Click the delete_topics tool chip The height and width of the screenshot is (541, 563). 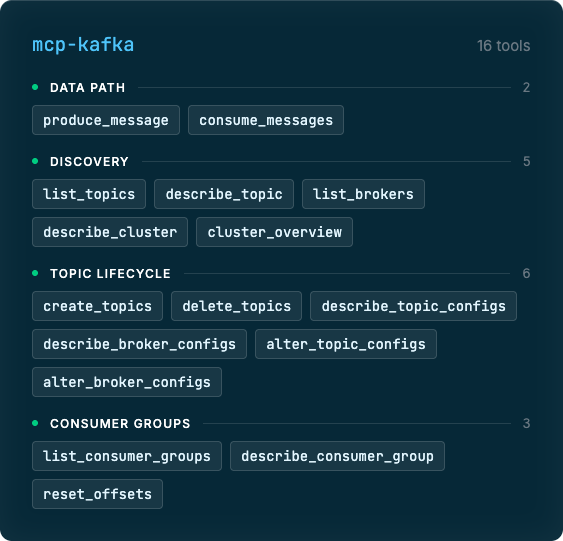[236, 306]
